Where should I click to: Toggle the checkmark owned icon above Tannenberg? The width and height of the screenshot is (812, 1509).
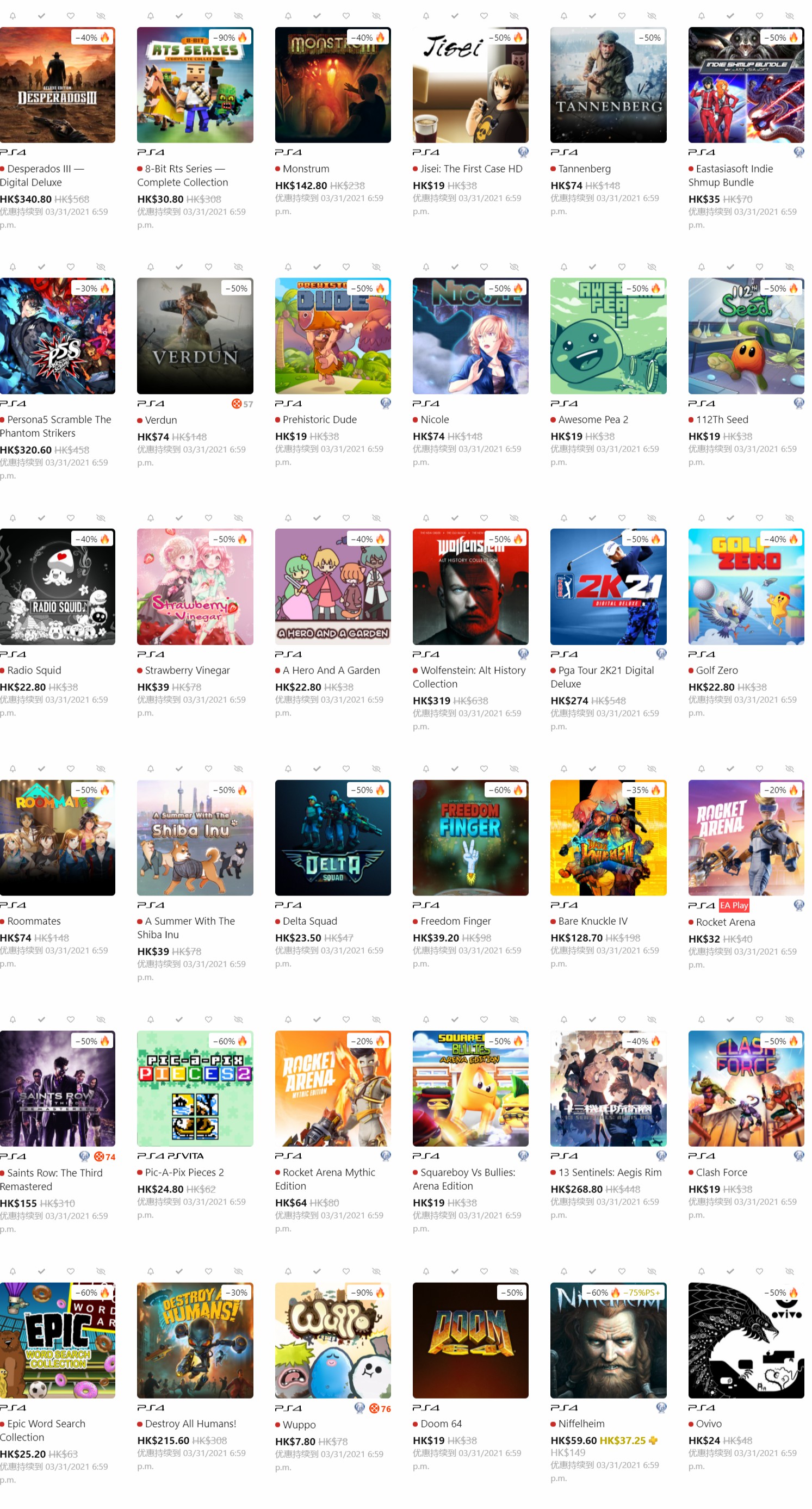point(592,16)
